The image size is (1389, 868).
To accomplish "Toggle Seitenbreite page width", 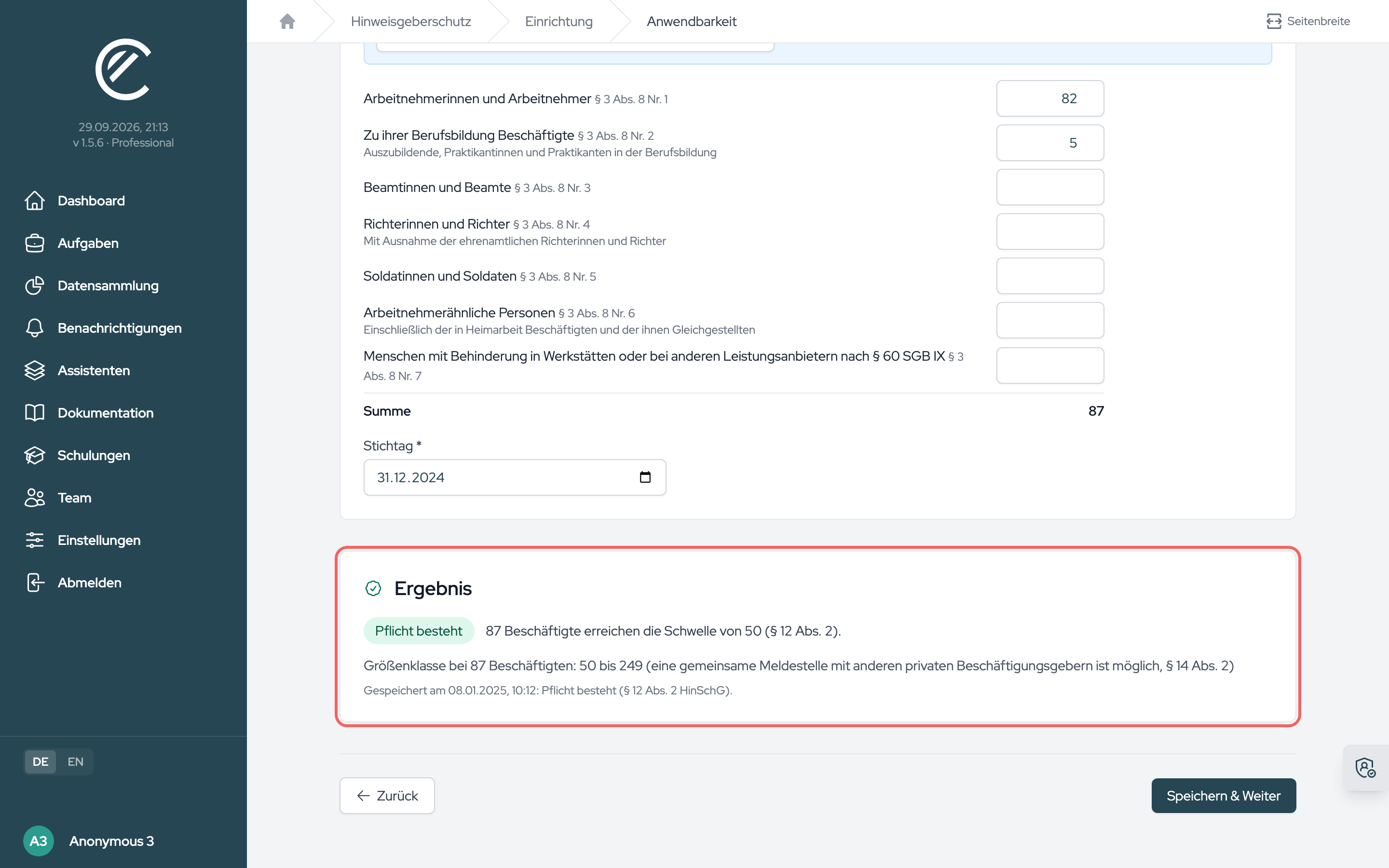I will coord(1308,21).
